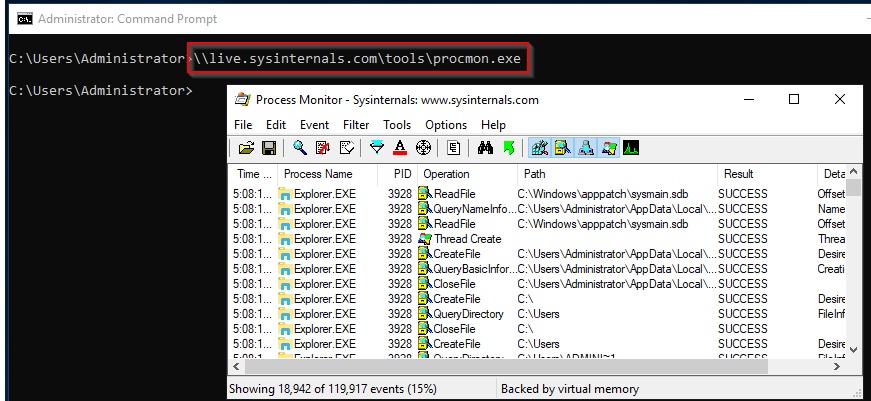The width and height of the screenshot is (871, 401).
Task: Open the Filter menu
Action: pyautogui.click(x=356, y=125)
